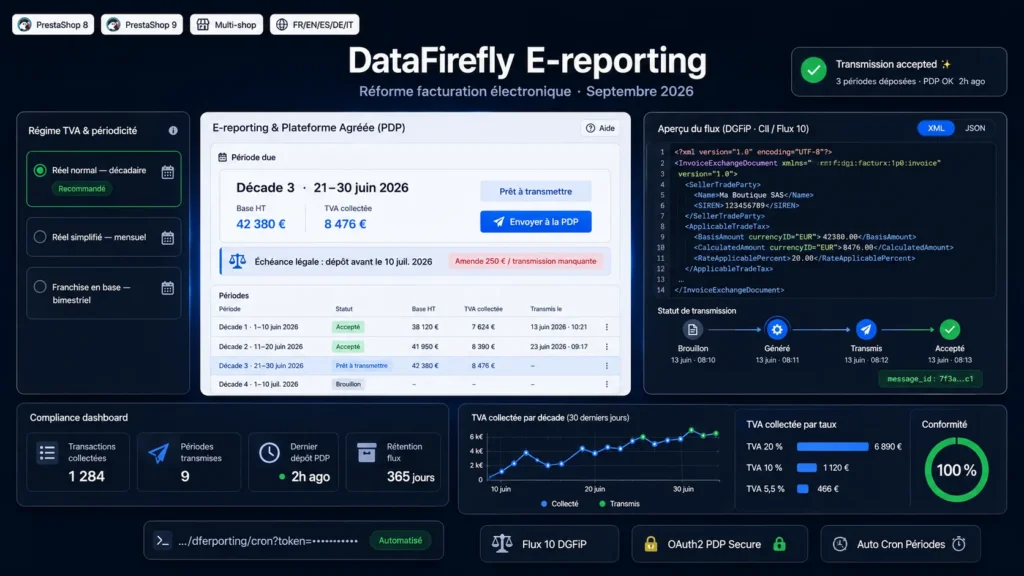
Task: Click the Brouillon document step icon
Action: [693, 330]
